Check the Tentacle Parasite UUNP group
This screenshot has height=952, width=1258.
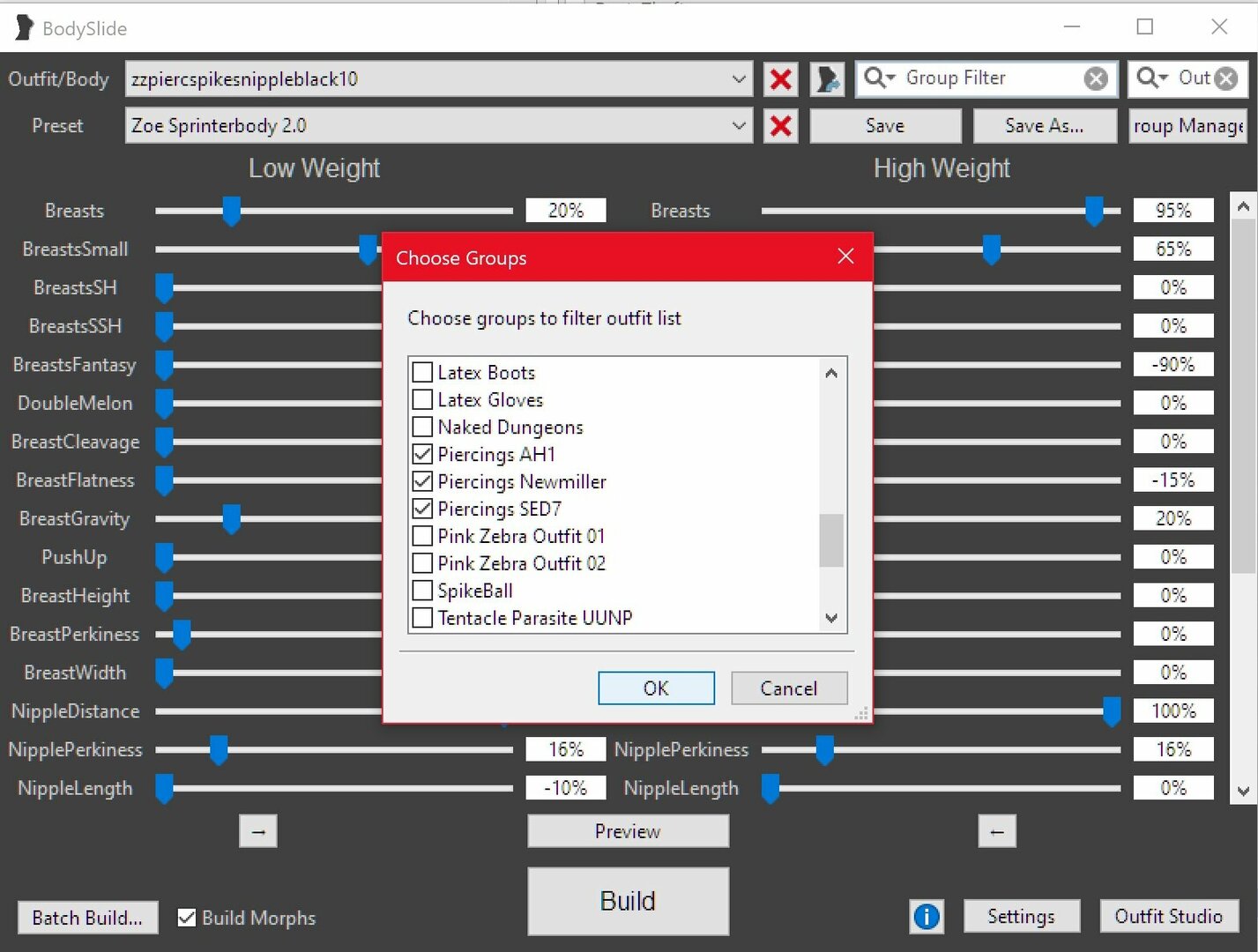click(423, 618)
